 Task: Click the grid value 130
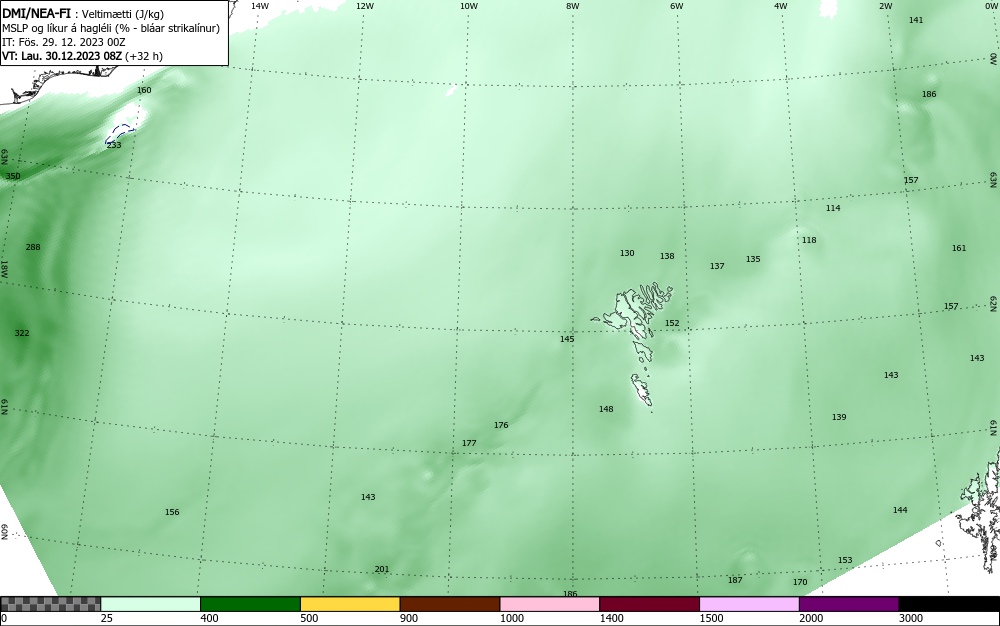627,253
